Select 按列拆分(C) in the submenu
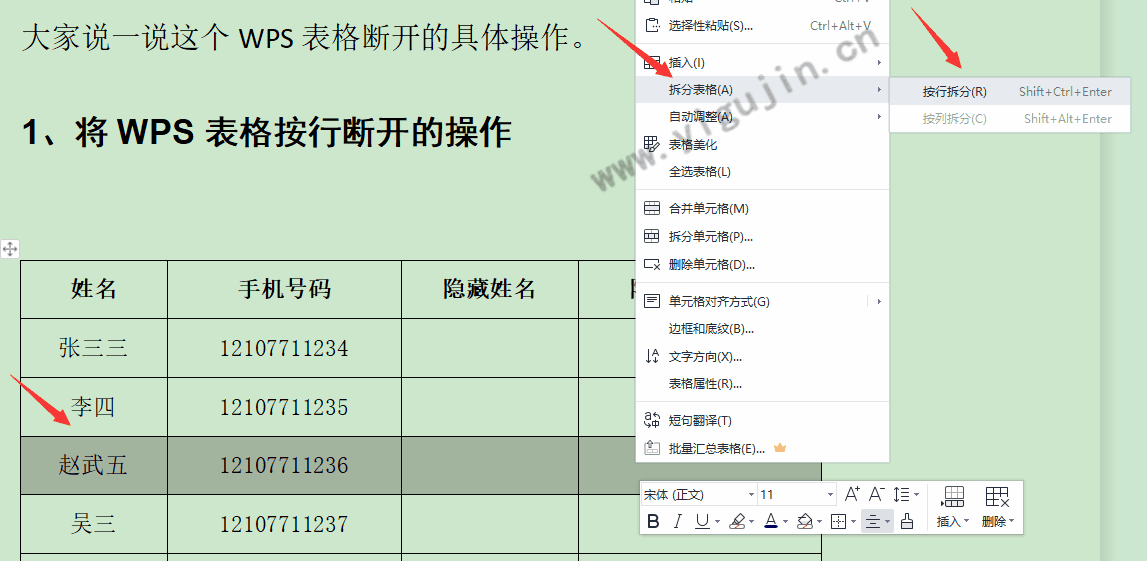1147x561 pixels. 1009,118
